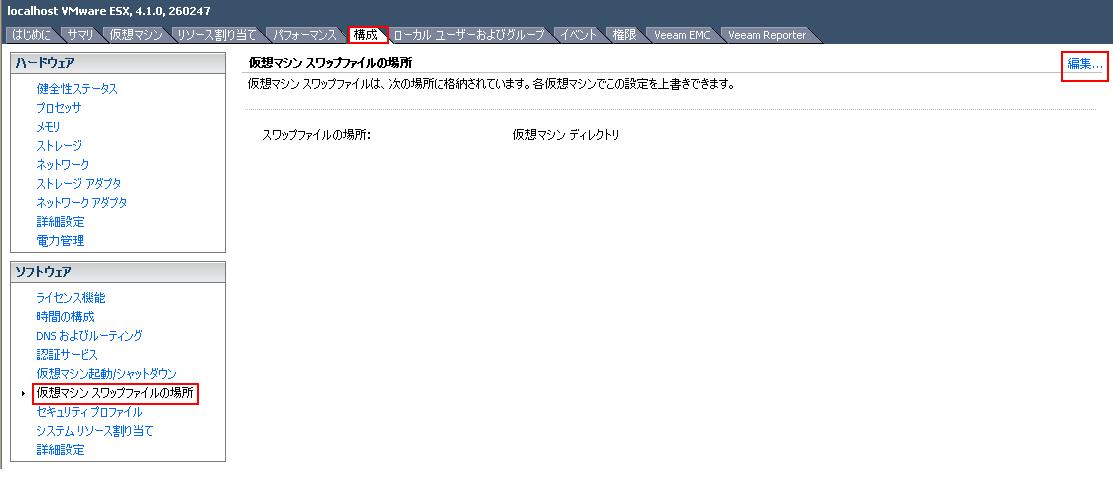Click the 仮想マシン ディレクトリ value text
The width and height of the screenshot is (1113, 477).
click(x=566, y=135)
